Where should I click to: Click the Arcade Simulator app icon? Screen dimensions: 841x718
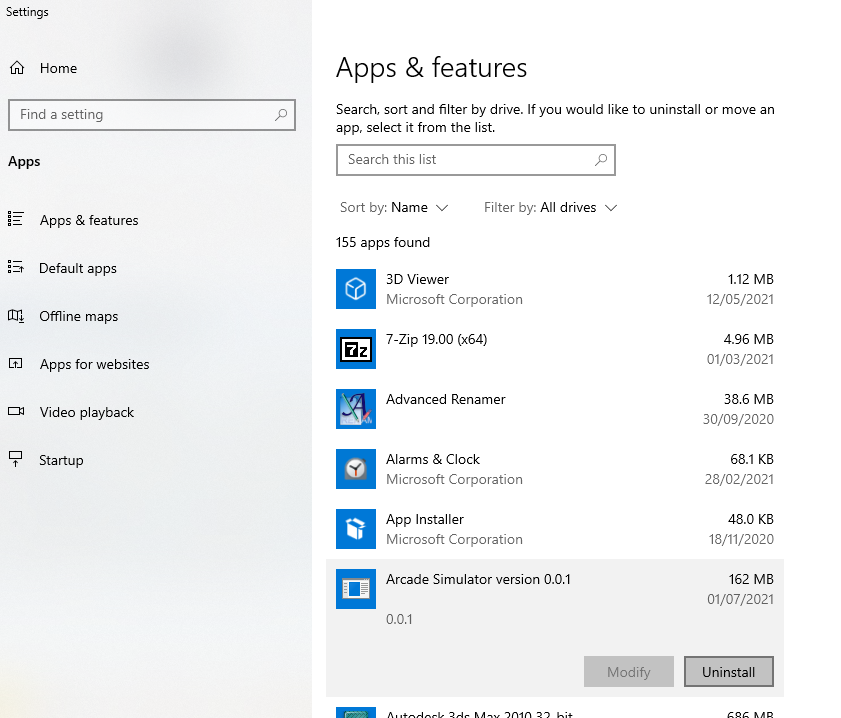point(356,589)
